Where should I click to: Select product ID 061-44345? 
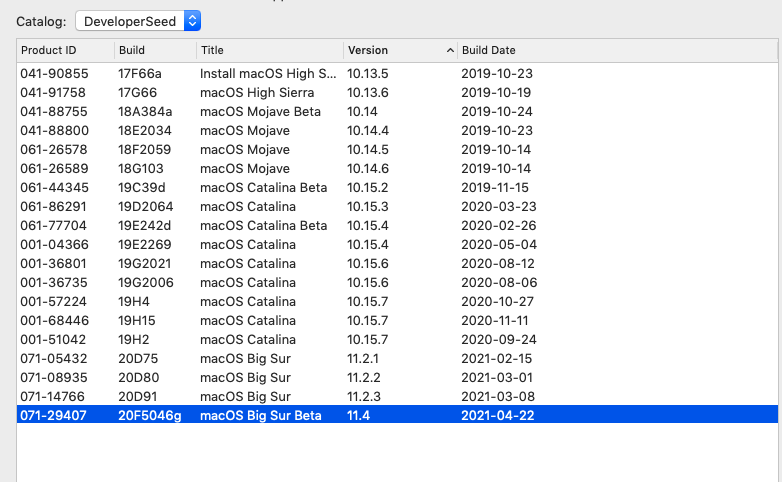pos(54,188)
